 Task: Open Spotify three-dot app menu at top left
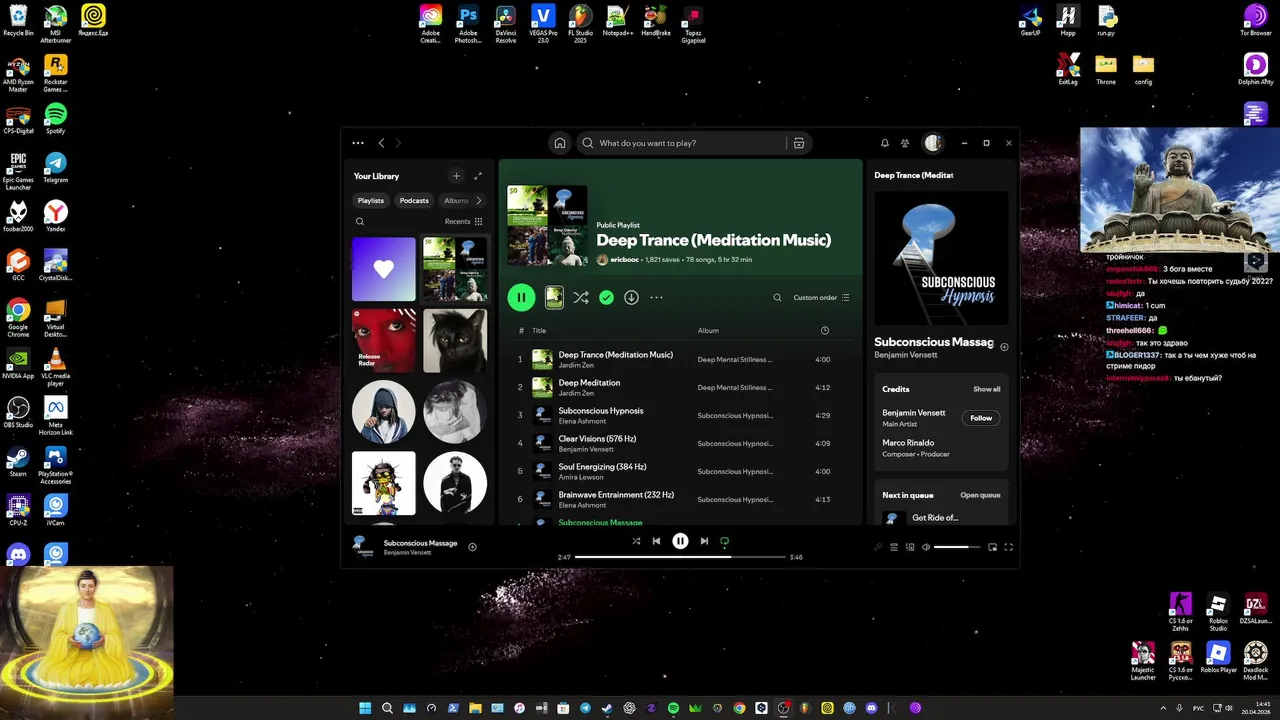pyautogui.click(x=358, y=143)
